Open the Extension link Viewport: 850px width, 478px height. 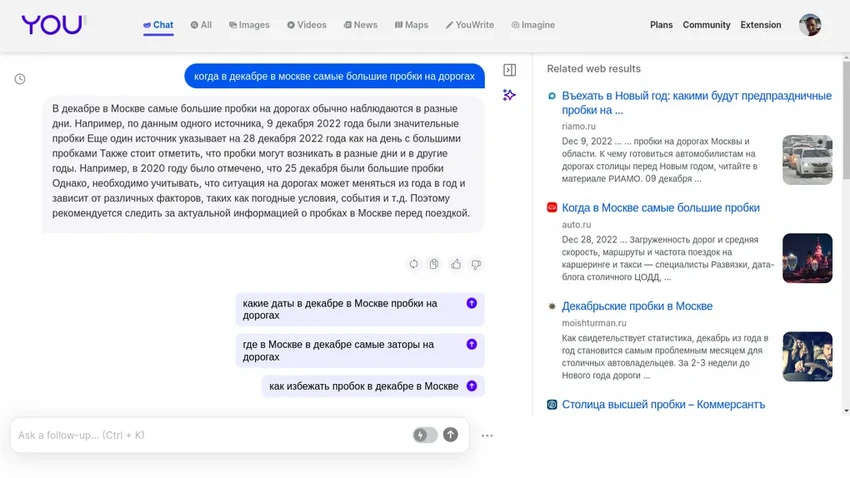click(x=761, y=25)
